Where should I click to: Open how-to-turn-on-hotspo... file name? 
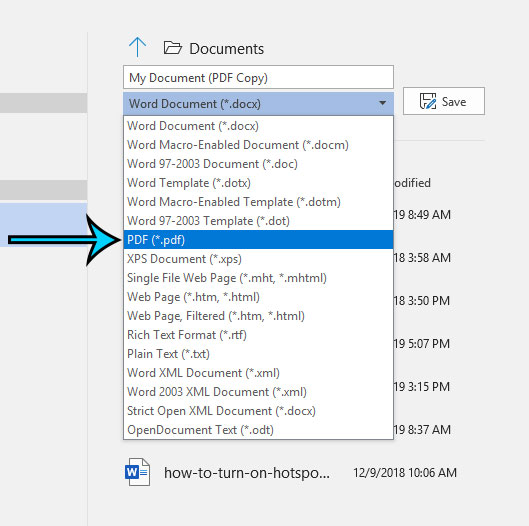coord(247,472)
